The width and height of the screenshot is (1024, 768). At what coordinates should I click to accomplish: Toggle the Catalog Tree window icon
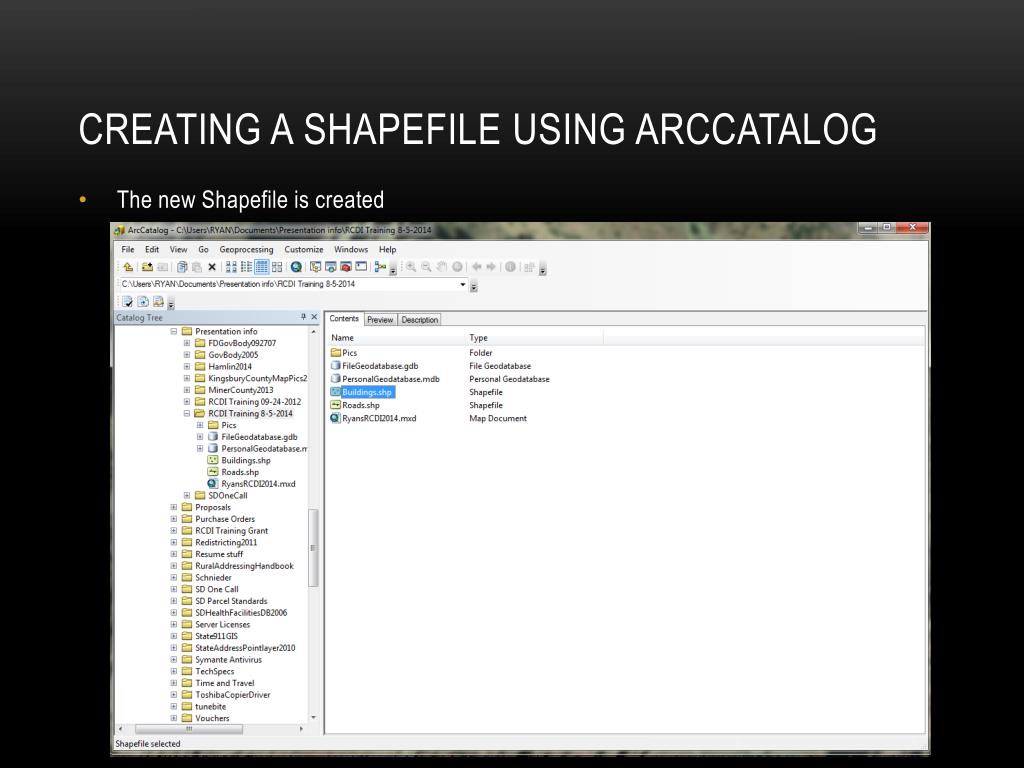[x=315, y=266]
